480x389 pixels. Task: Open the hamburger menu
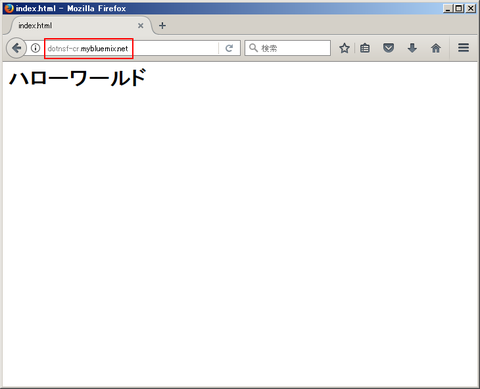pyautogui.click(x=463, y=48)
